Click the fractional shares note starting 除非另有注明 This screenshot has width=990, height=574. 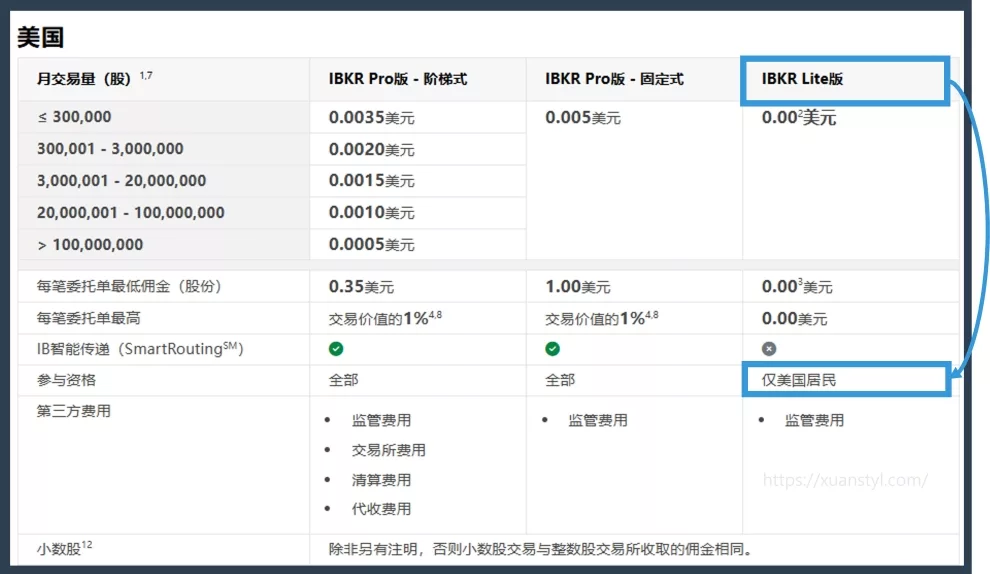(541, 549)
